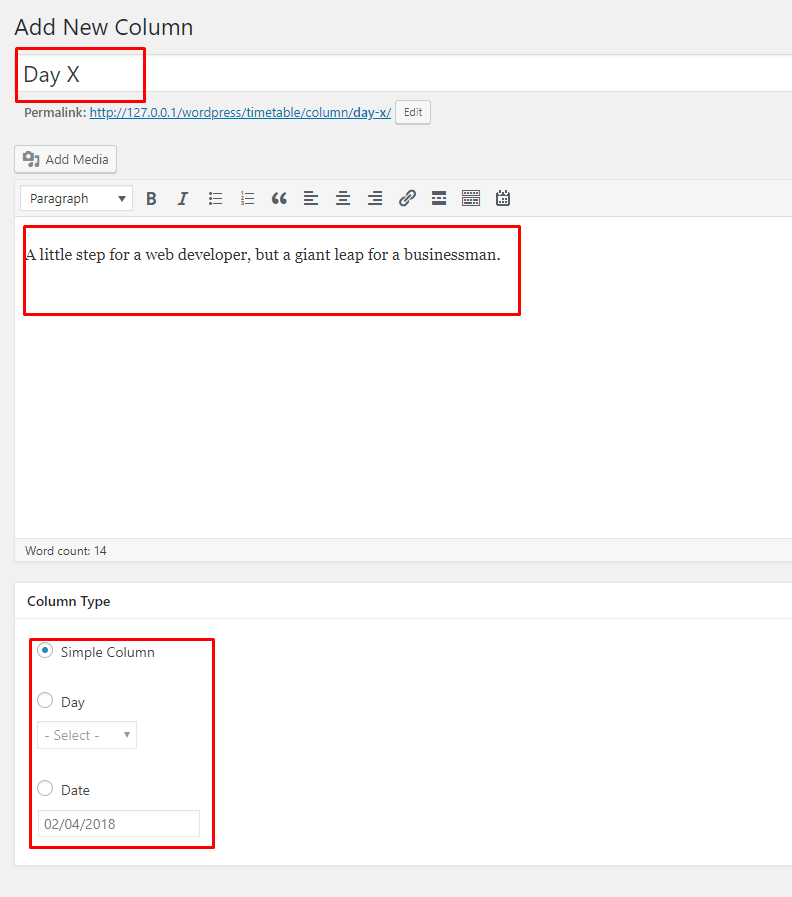This screenshot has width=792, height=897.
Task: Apply blockquote formatting
Action: click(x=279, y=199)
